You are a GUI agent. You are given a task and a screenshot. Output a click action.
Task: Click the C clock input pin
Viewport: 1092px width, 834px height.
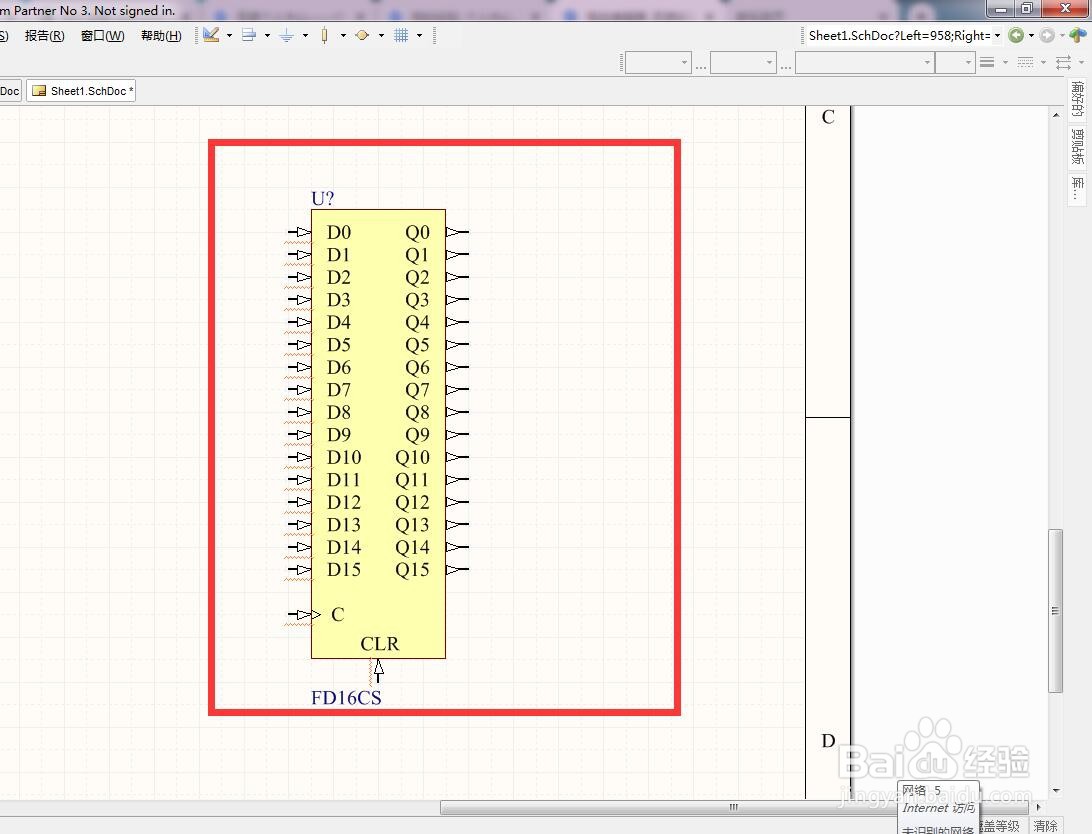(304, 615)
